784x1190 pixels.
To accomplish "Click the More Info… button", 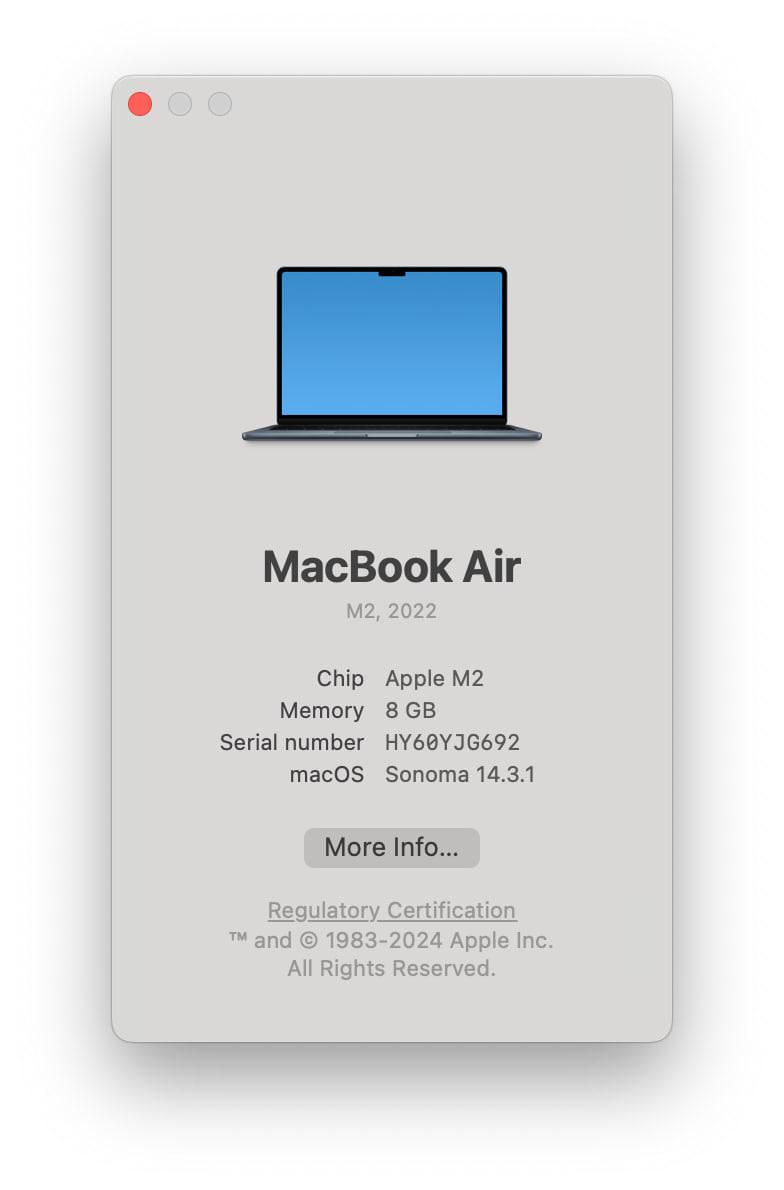I will (x=391, y=847).
